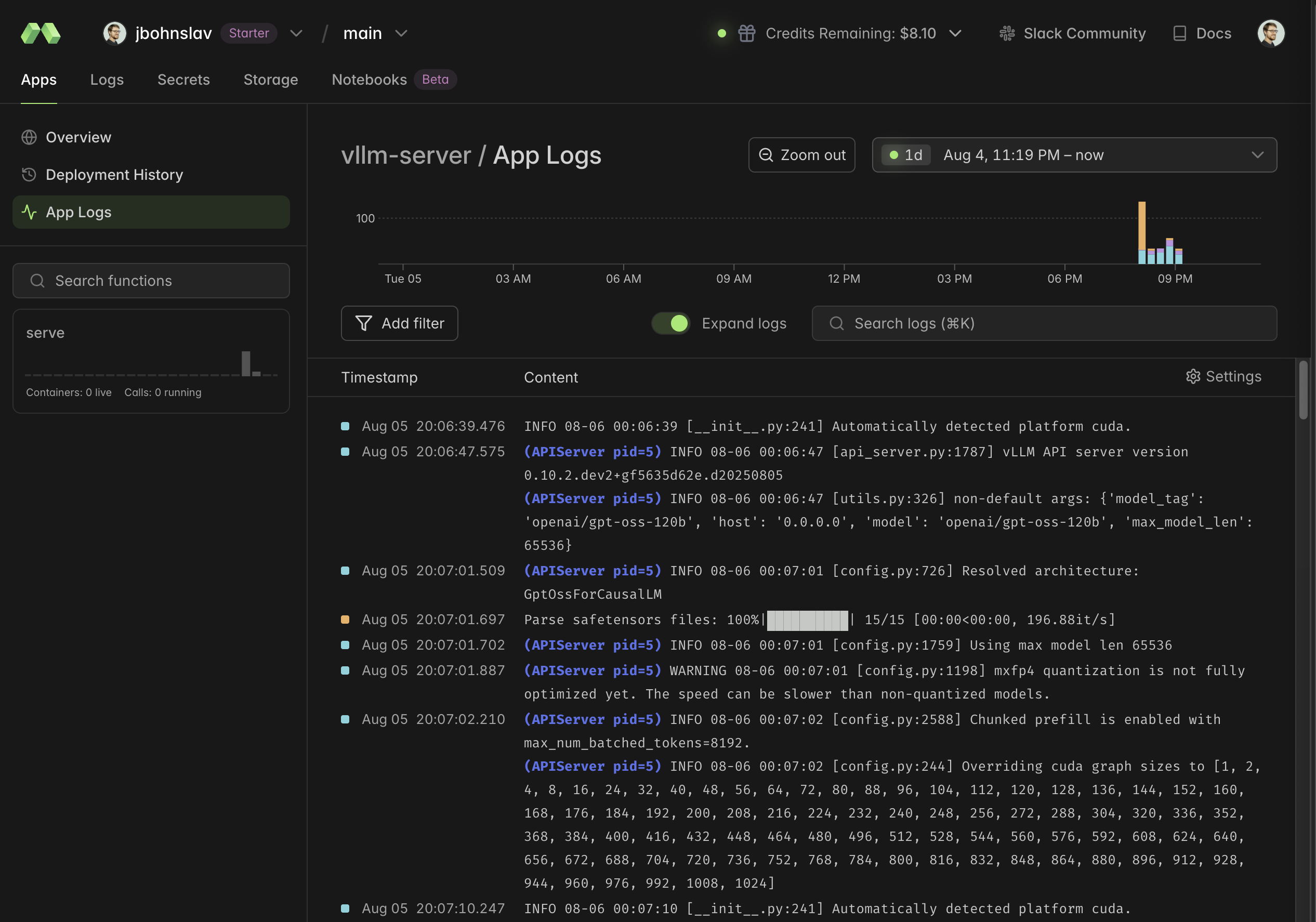The image size is (1316, 922).
Task: Click the blue marker of the 20:06:39.476 log
Action: pyautogui.click(x=345, y=426)
